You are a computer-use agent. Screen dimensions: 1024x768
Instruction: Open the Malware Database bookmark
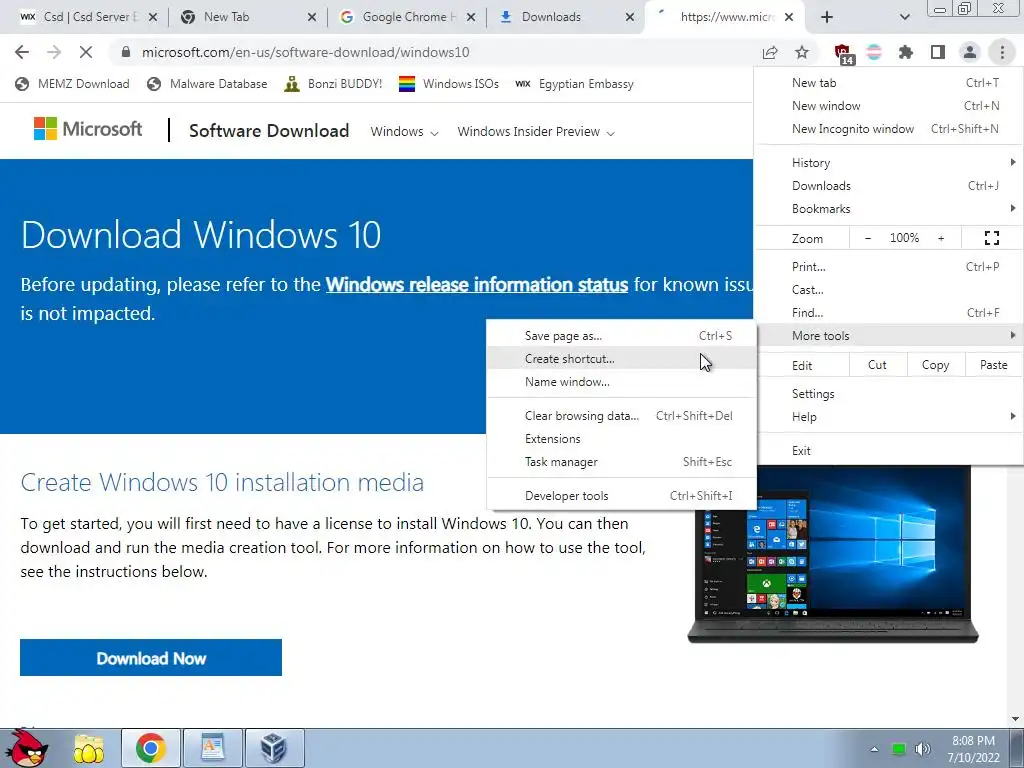tap(208, 84)
